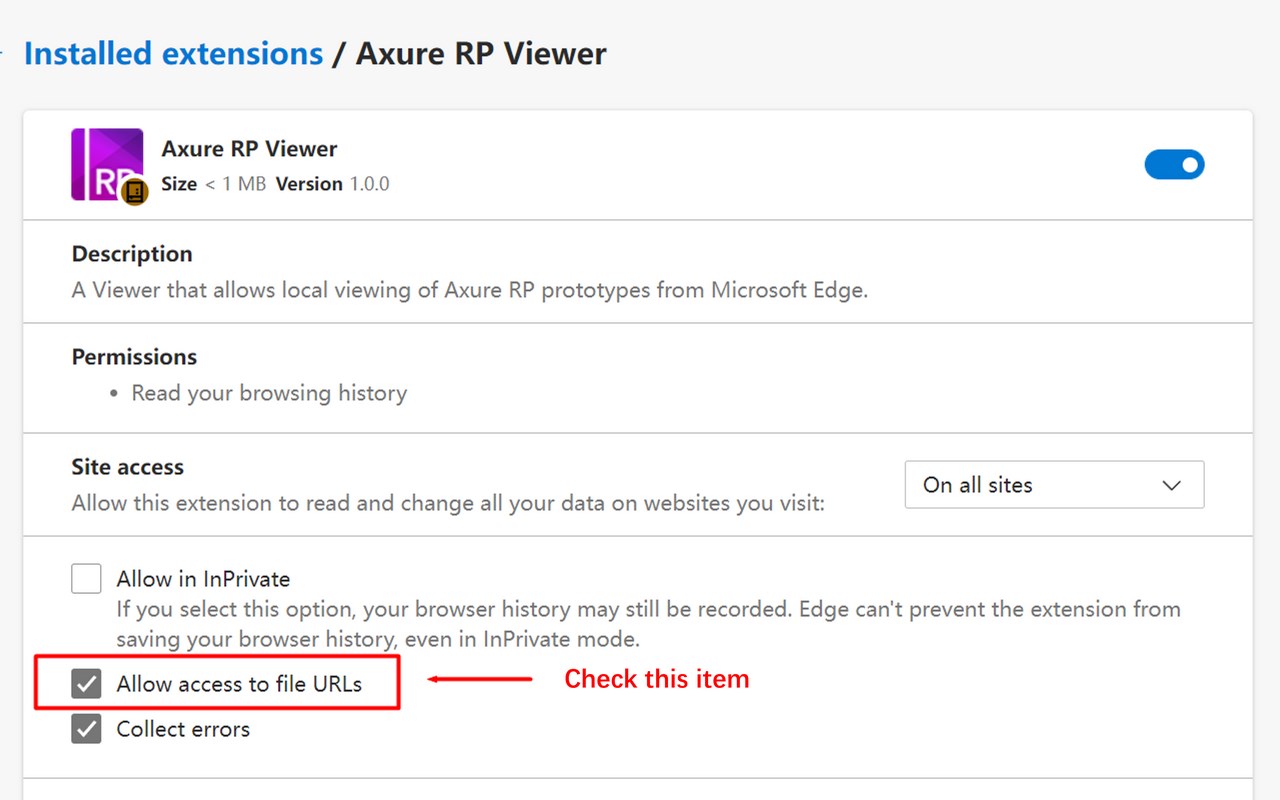
Task: Click the Site access dropdown chevron arrow
Action: [x=1172, y=486]
